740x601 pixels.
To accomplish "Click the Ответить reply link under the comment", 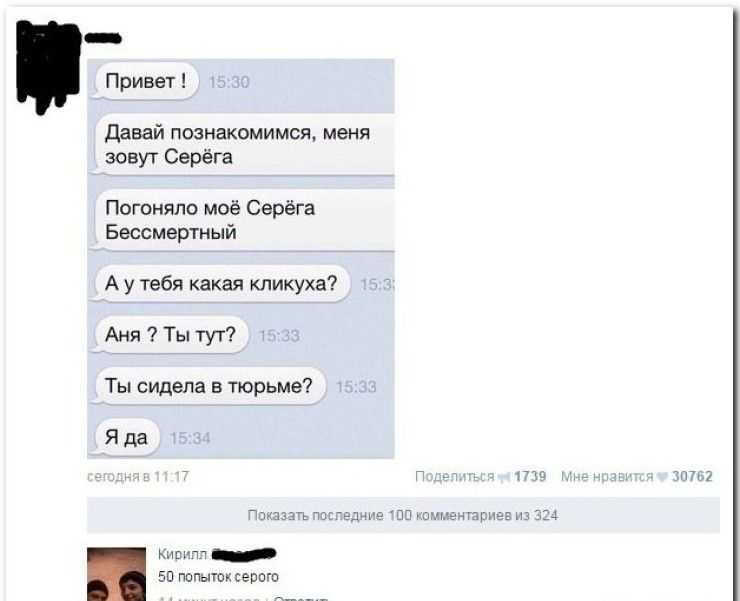I will click(x=301, y=598).
